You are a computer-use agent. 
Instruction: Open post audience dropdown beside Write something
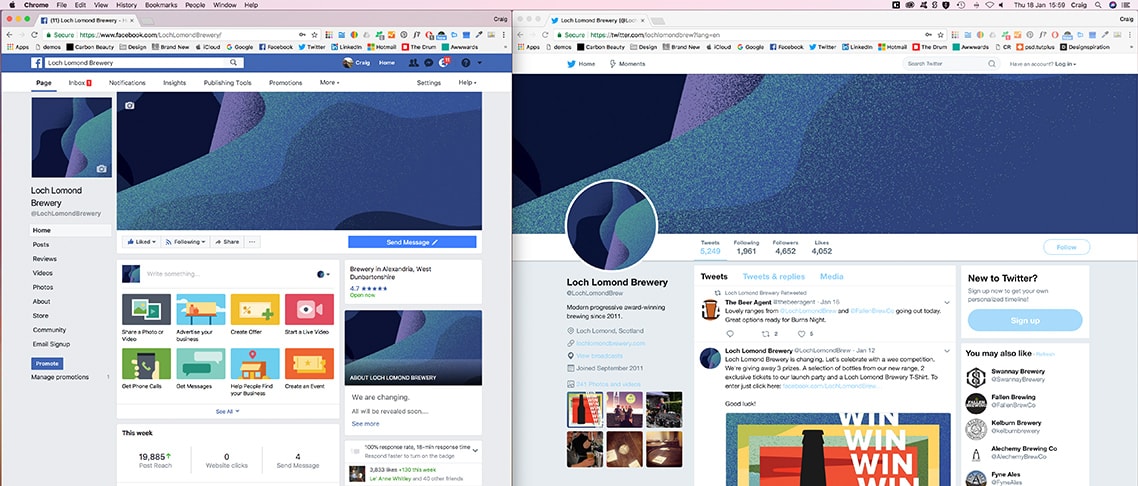coord(324,274)
